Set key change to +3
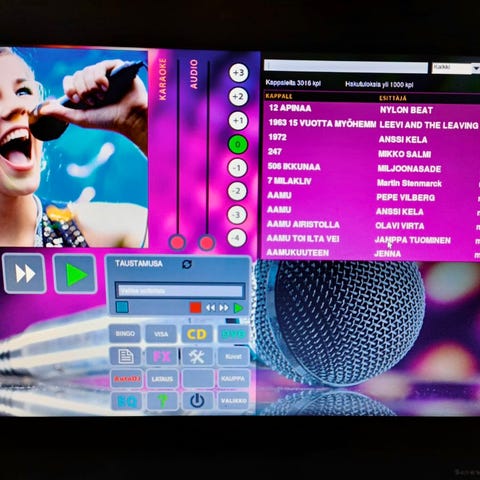The width and height of the screenshot is (480, 480). click(x=238, y=72)
